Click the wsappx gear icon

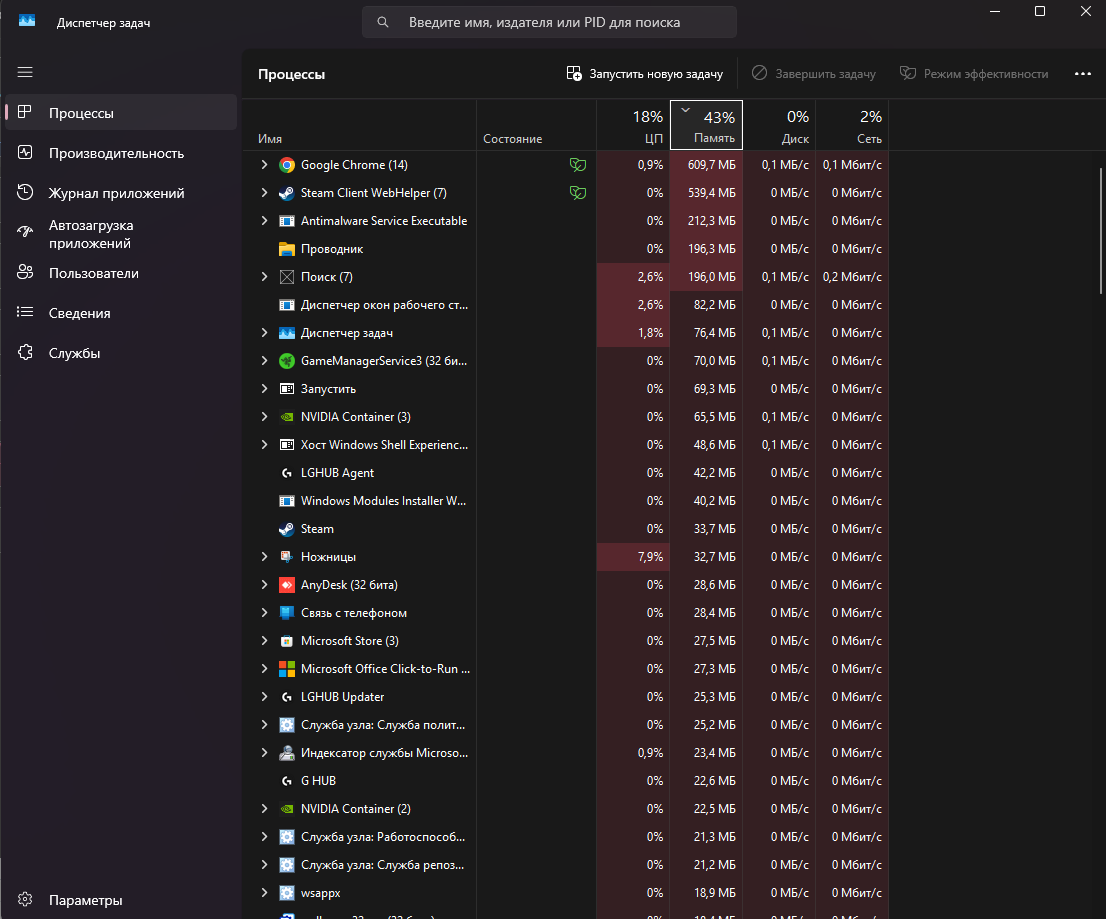click(286, 893)
